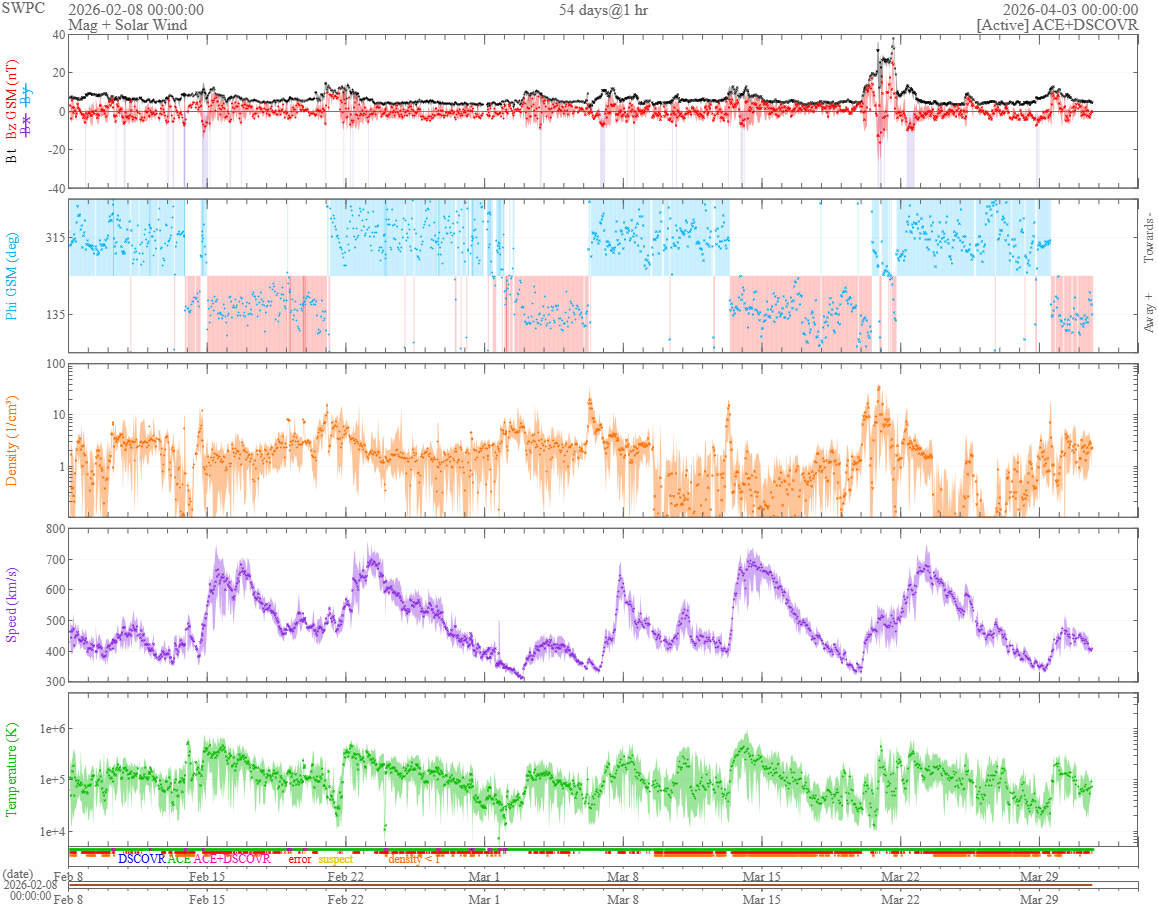Toggle the Temperature (K) axis label
This screenshot has width=1158, height=906.
pos(11,769)
